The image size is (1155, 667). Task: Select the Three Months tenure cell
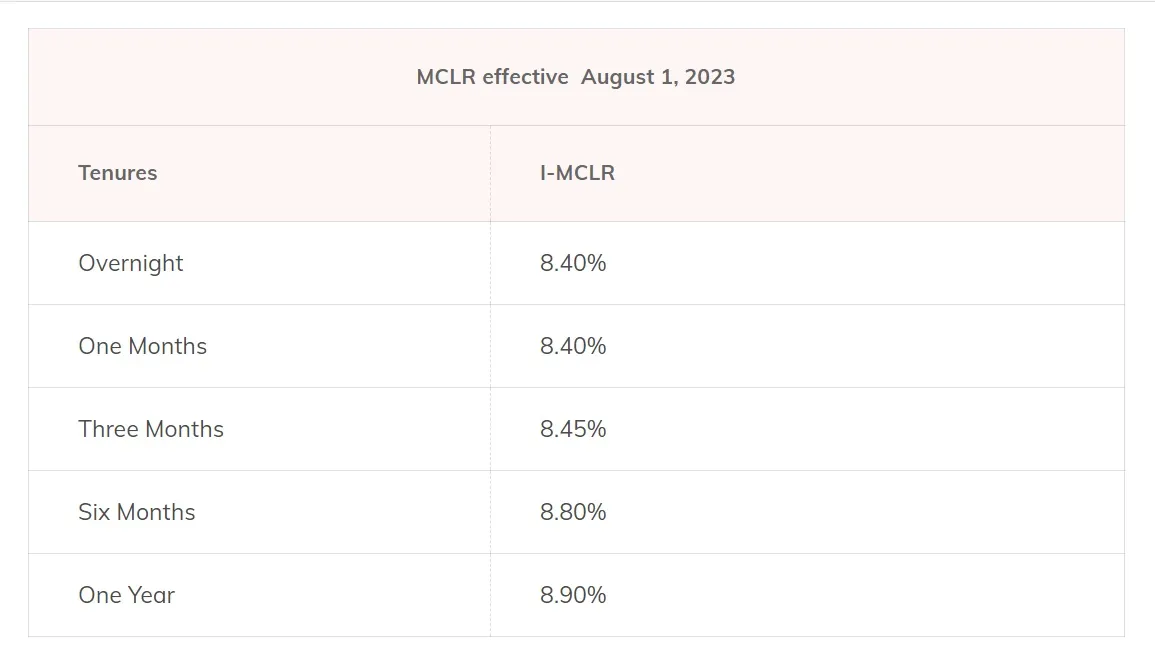tap(151, 429)
